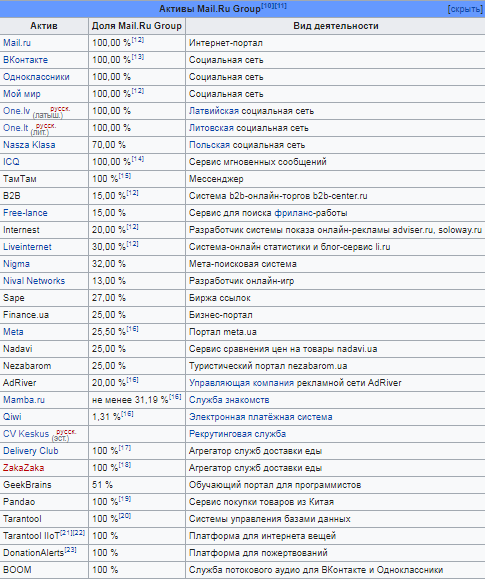This screenshot has width=485, height=581.
Task: Open footnote [12] in Mail.ru row
Action: pos(138,40)
